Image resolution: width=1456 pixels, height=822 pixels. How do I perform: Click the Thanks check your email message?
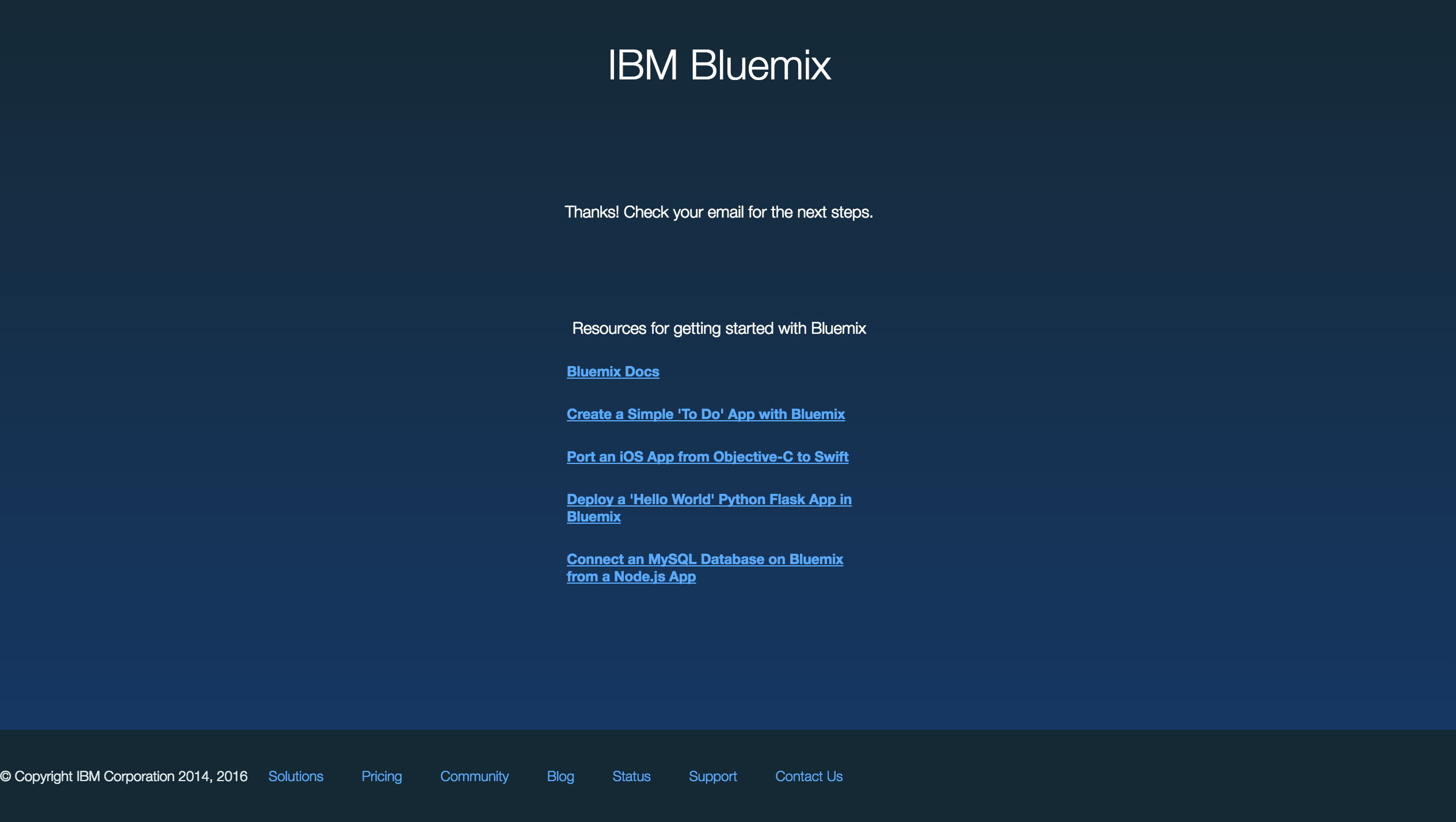719,212
